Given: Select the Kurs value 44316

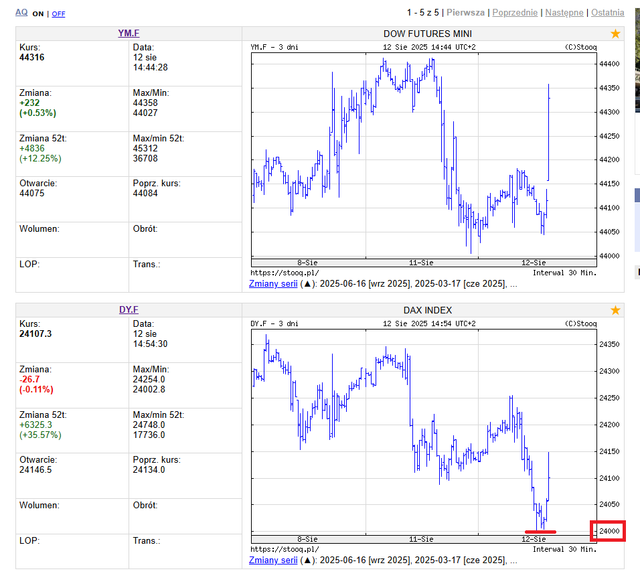Looking at the screenshot, I should [32, 58].
